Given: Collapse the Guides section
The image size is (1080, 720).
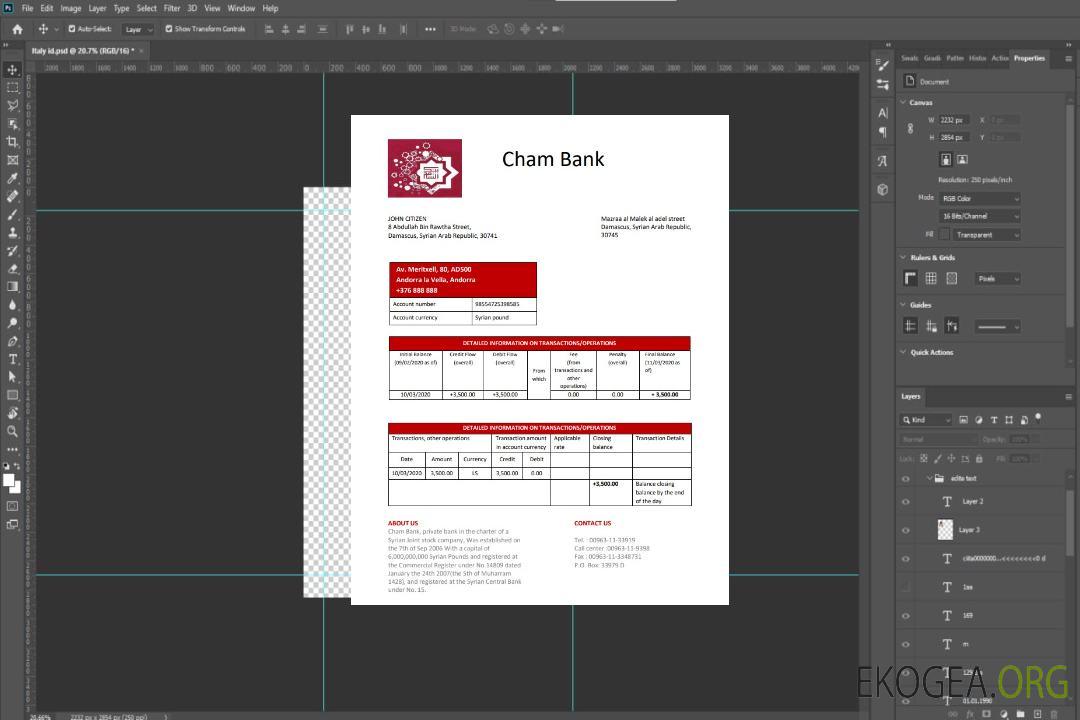Looking at the screenshot, I should [904, 305].
